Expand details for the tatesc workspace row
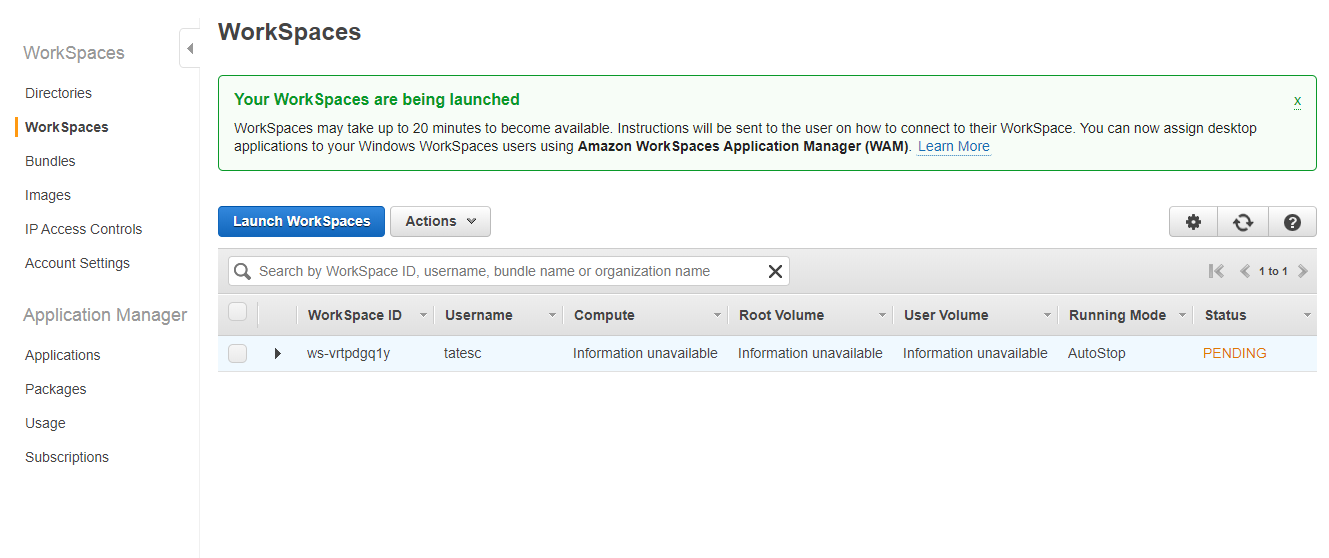The image size is (1329, 558). [x=278, y=353]
